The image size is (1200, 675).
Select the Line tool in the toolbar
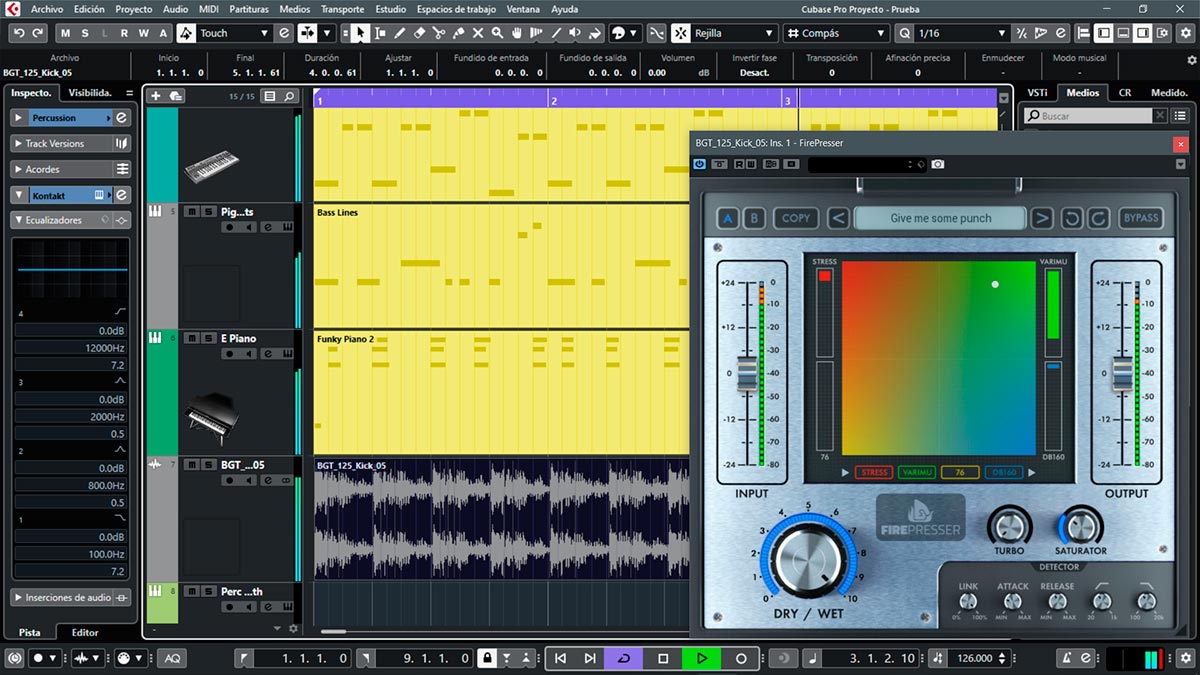coord(555,33)
